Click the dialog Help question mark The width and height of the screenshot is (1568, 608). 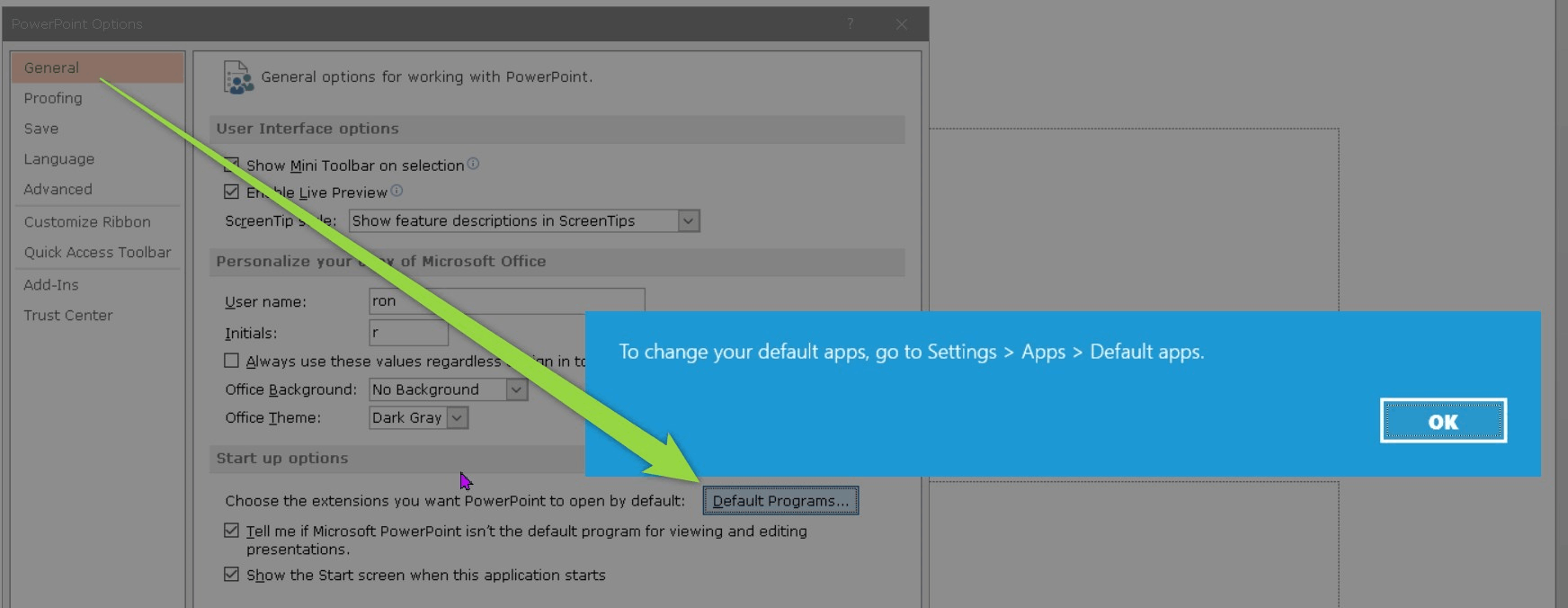[x=850, y=23]
